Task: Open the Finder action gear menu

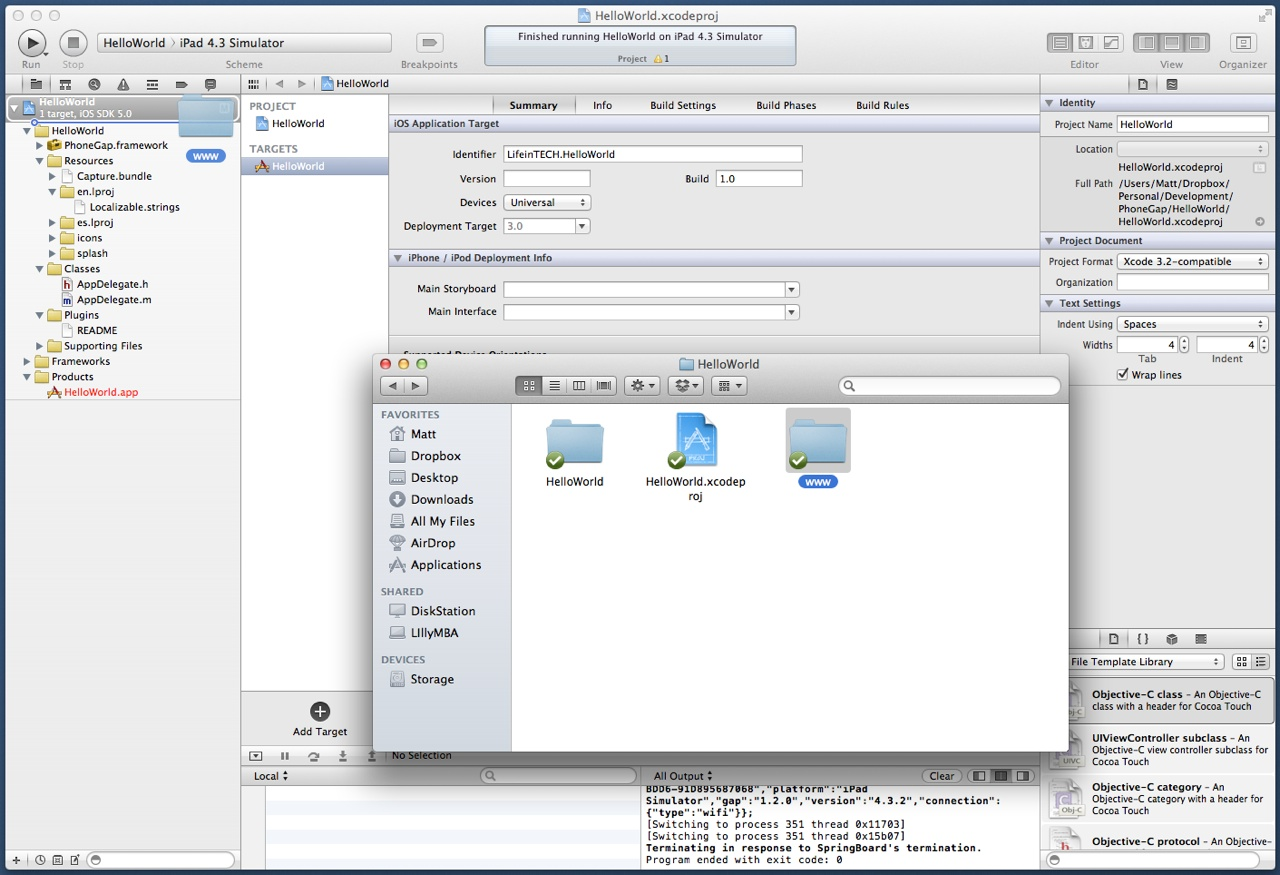Action: (641, 386)
